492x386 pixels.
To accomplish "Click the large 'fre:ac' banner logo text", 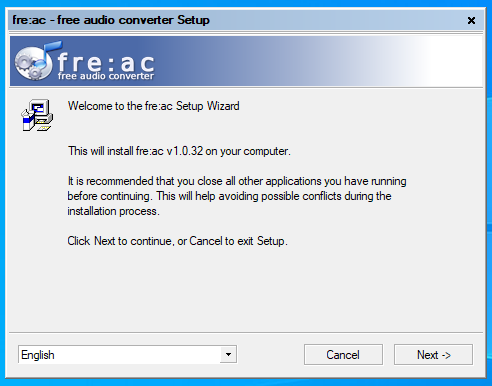I will (106, 61).
